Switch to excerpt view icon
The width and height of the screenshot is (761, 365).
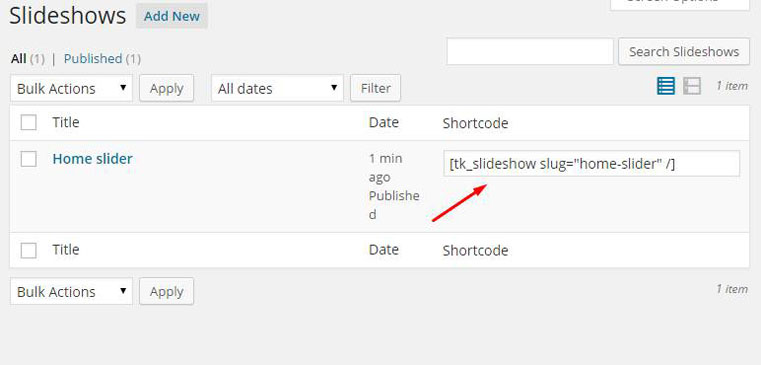pyautogui.click(x=692, y=86)
